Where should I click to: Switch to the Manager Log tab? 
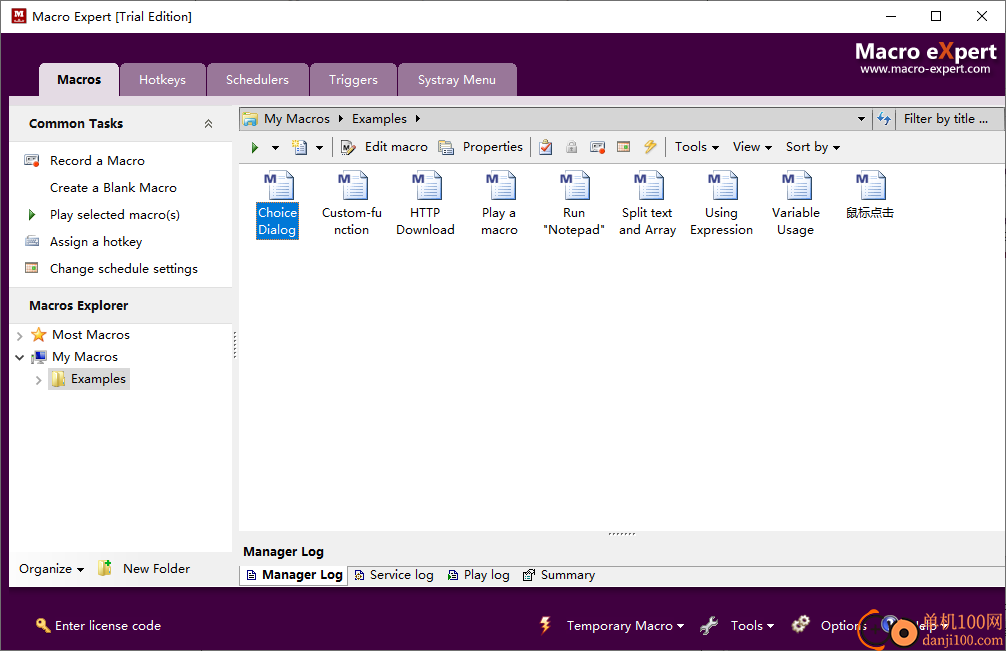[294, 575]
